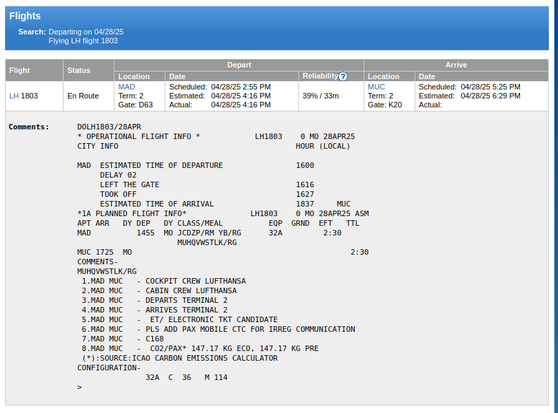Click the TOOK OFF 1627 line
The height and width of the screenshot is (413, 558).
[207, 194]
